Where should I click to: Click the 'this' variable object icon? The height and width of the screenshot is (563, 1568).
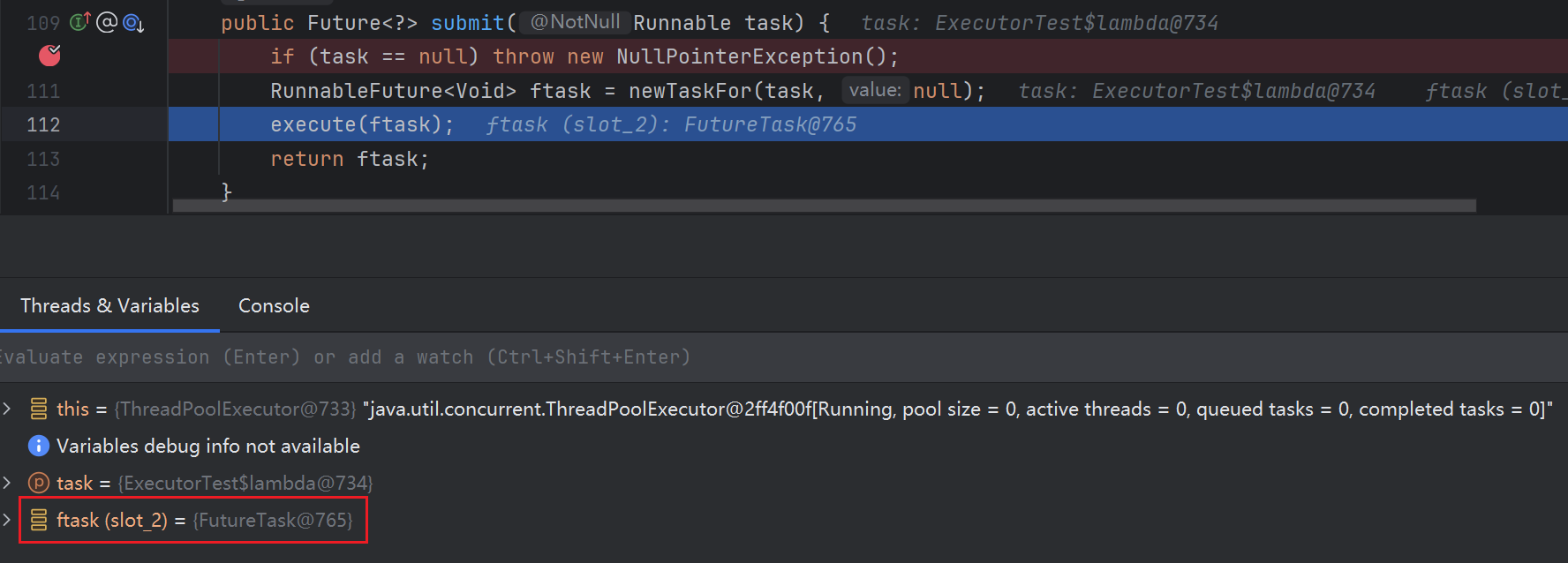pyautogui.click(x=39, y=409)
